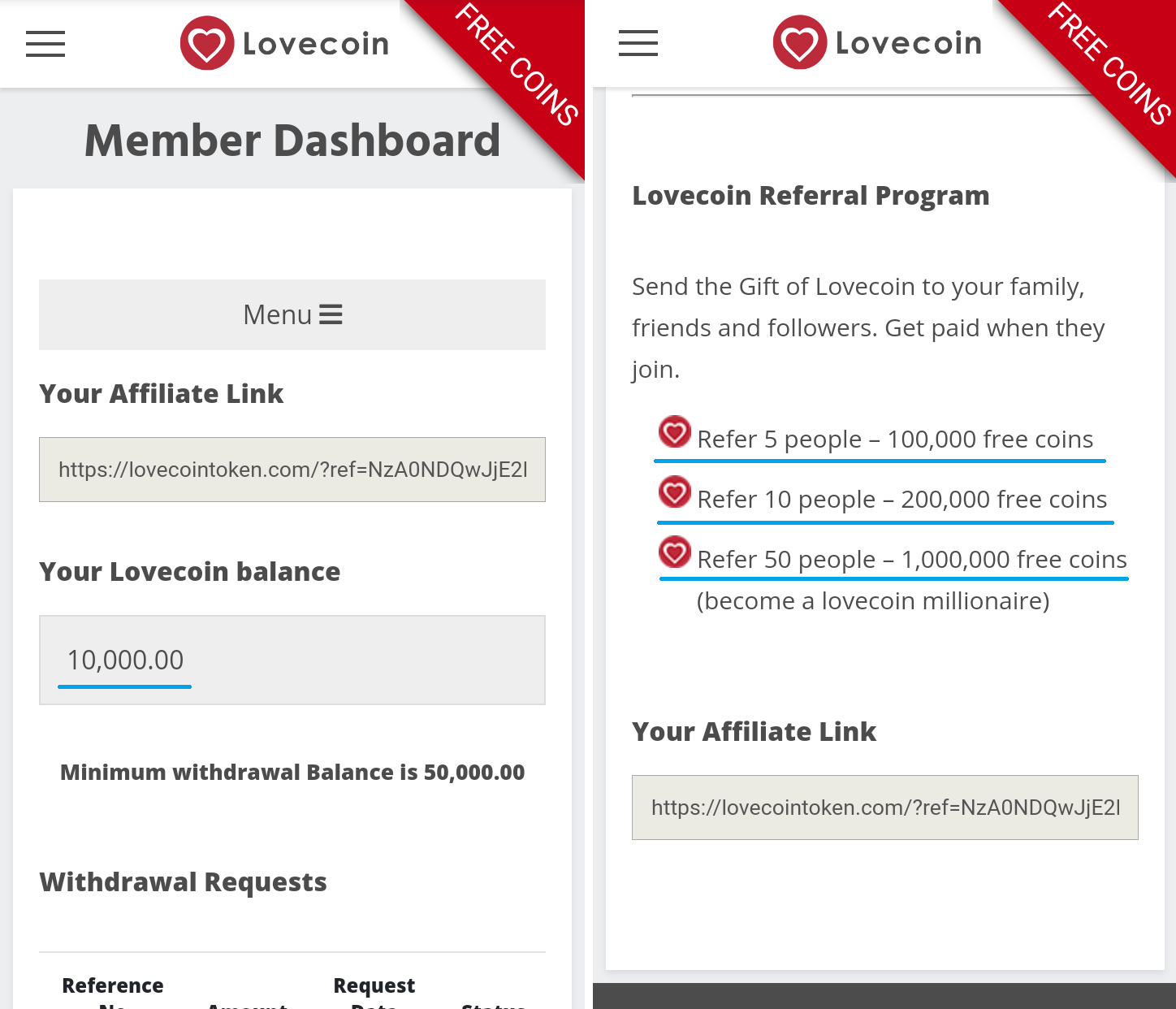1176x1009 pixels.
Task: Click Lovecoin heart logo in right screen
Action: [x=800, y=42]
